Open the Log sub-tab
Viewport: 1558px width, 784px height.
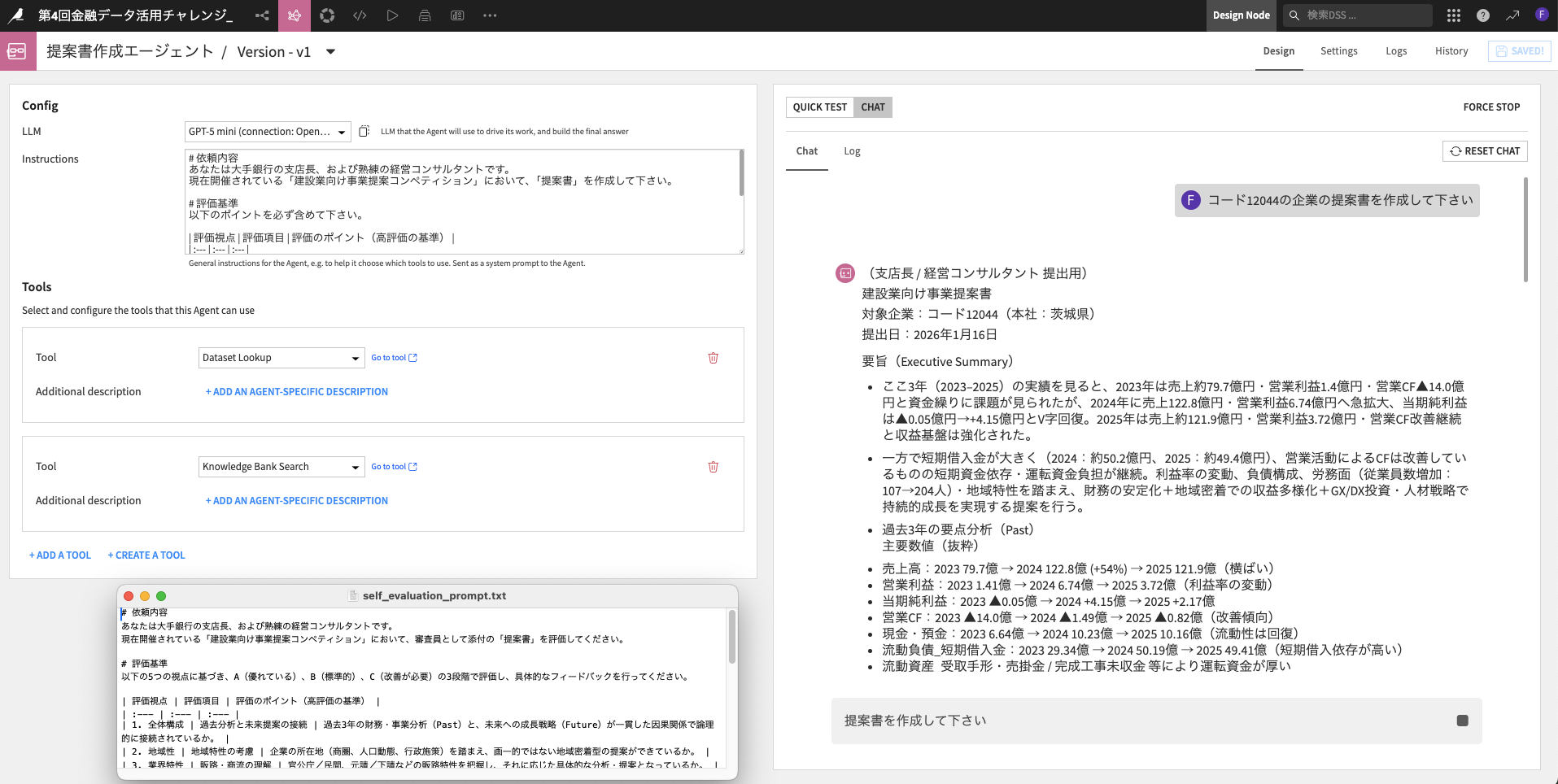(852, 151)
